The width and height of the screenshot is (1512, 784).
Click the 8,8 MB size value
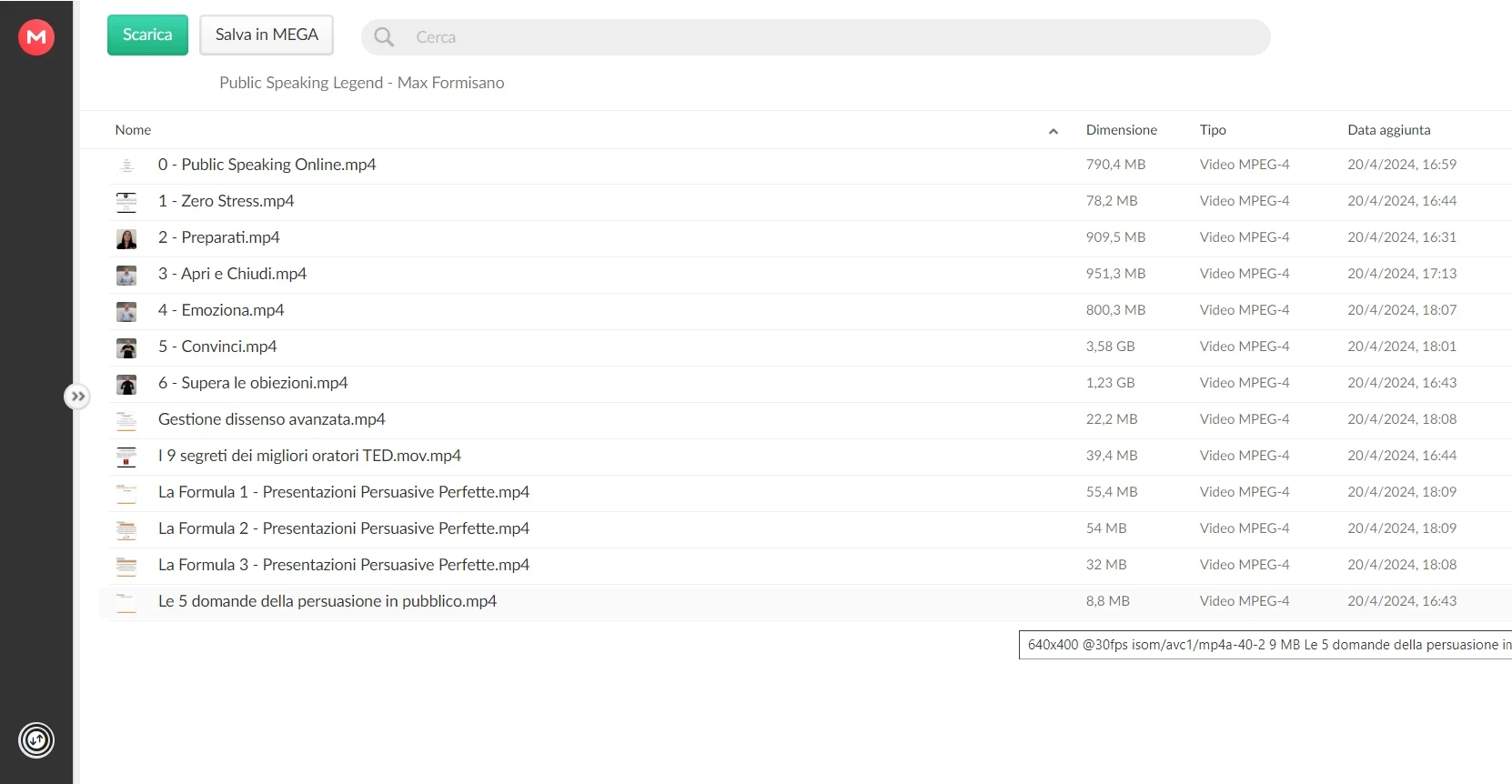tap(1107, 601)
